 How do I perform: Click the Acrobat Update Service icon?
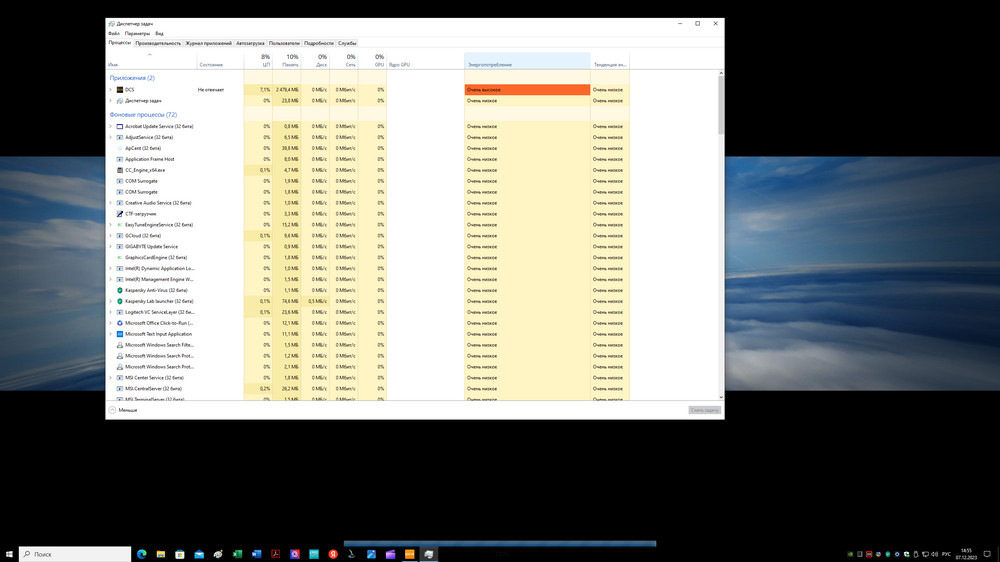(120, 126)
